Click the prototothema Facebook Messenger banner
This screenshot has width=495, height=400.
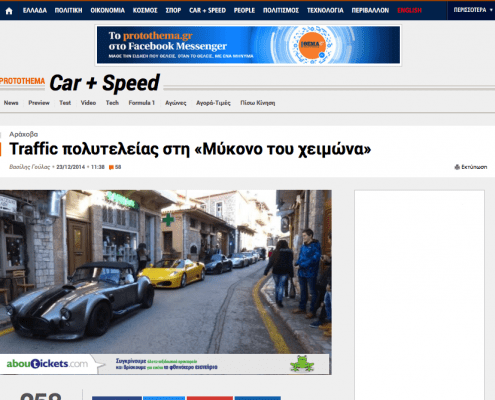248,45
